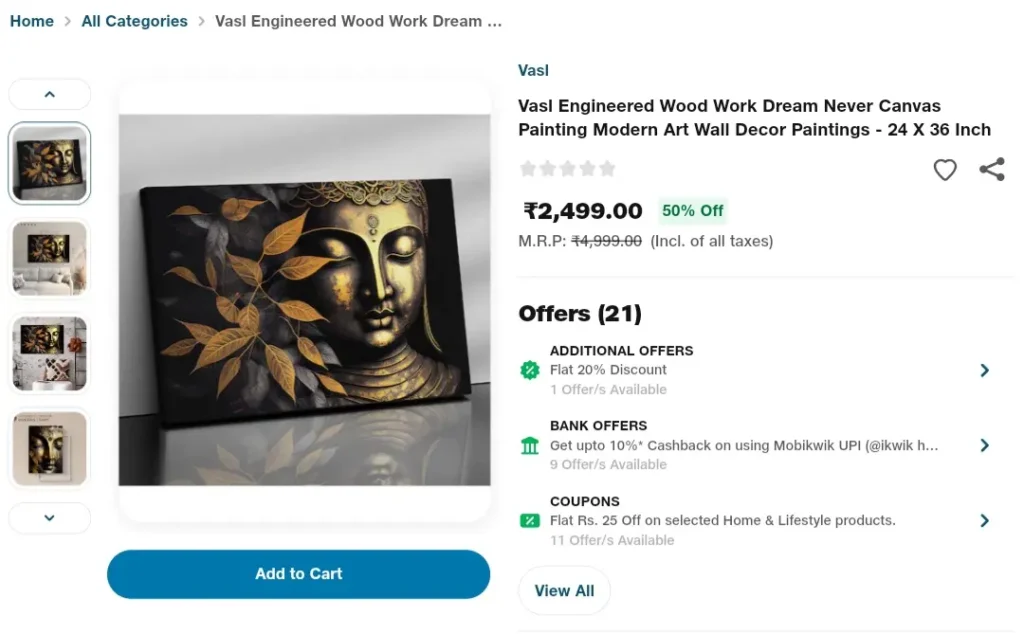Open the Vasl brand page

pos(533,70)
